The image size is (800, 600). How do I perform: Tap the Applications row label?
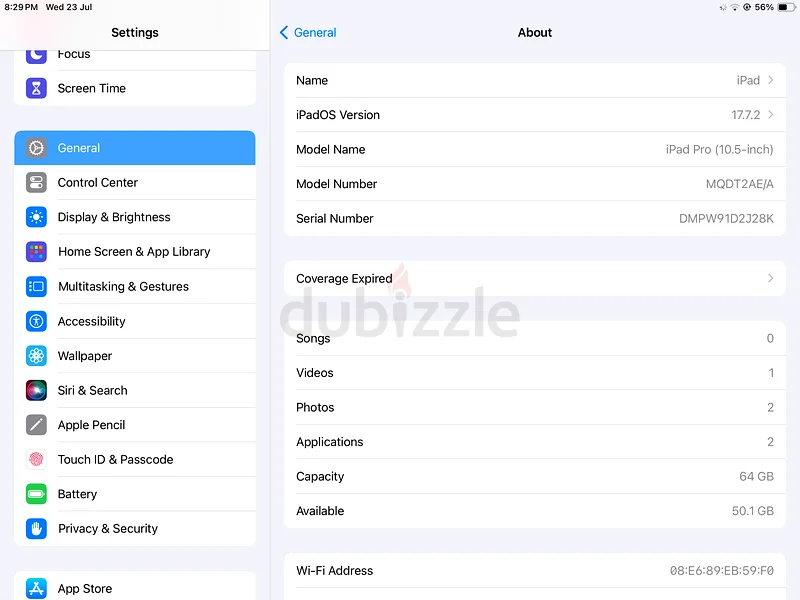pos(330,442)
